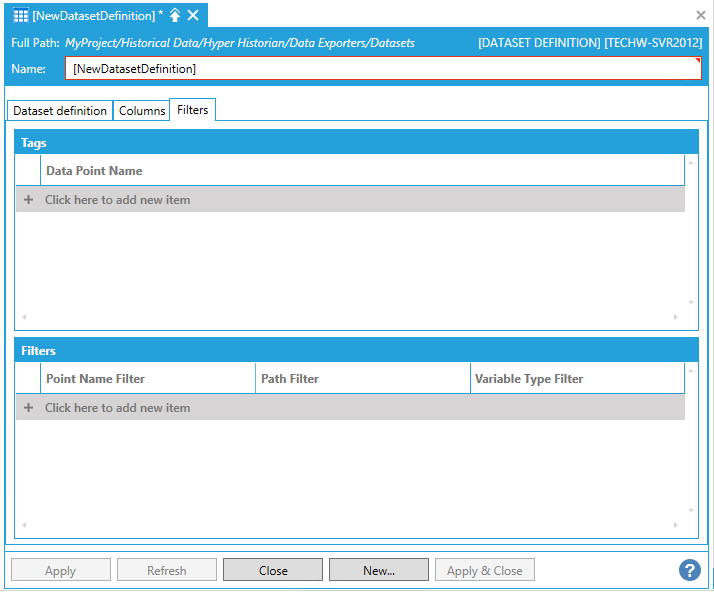
Task: Select the Filters tab
Action: (x=193, y=110)
